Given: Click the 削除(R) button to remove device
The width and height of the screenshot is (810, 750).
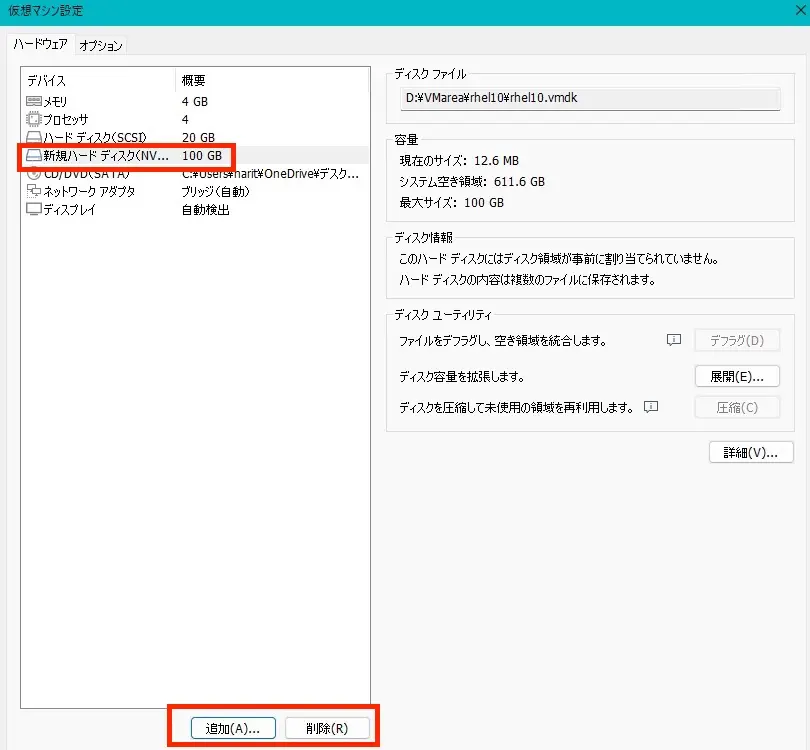Looking at the screenshot, I should (328, 727).
